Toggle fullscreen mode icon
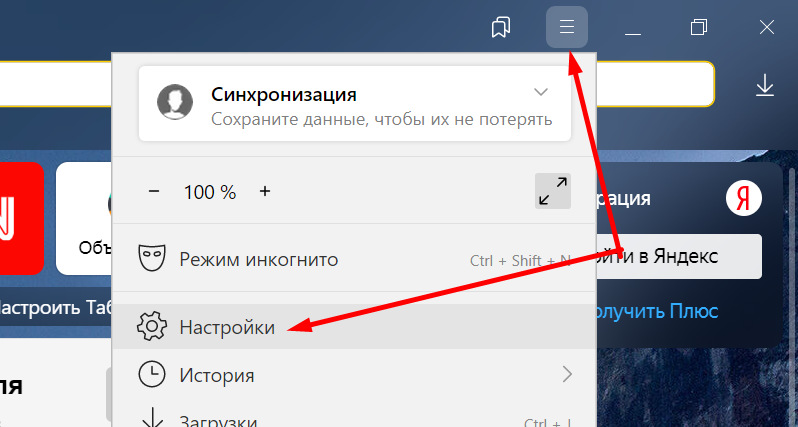Screen dimensions: 798x427 [x=553, y=191]
